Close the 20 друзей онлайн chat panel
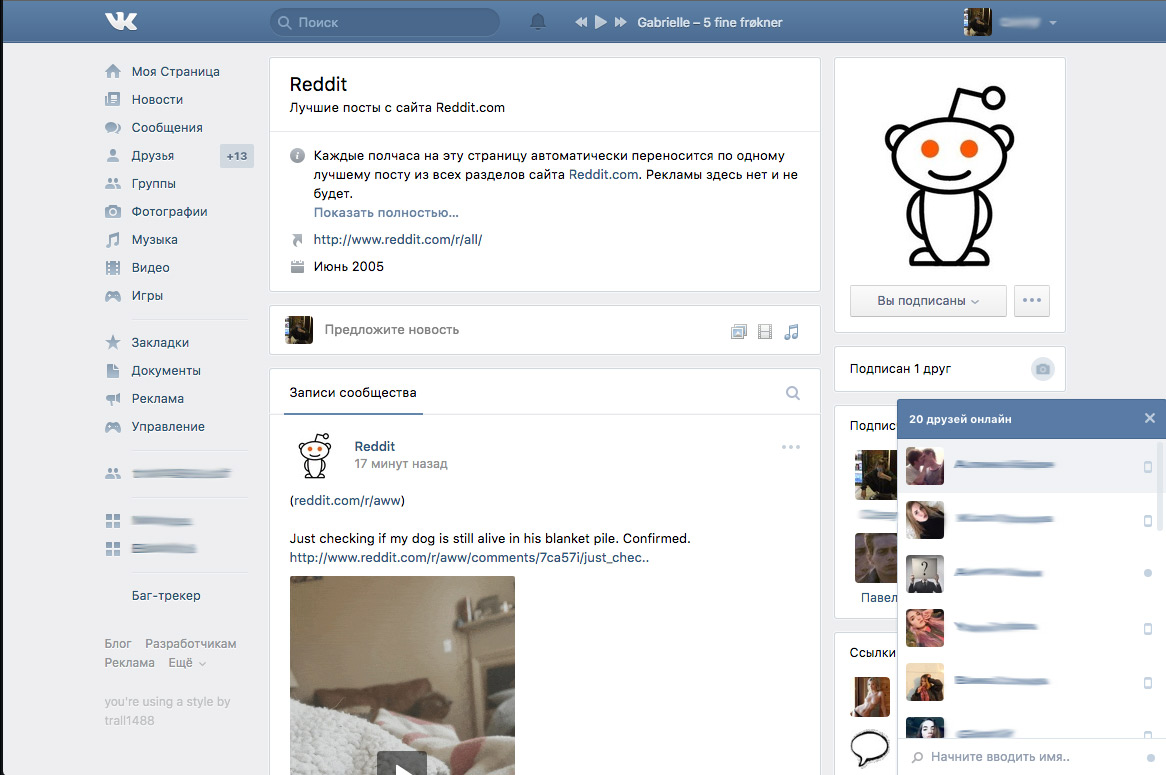 [1150, 418]
